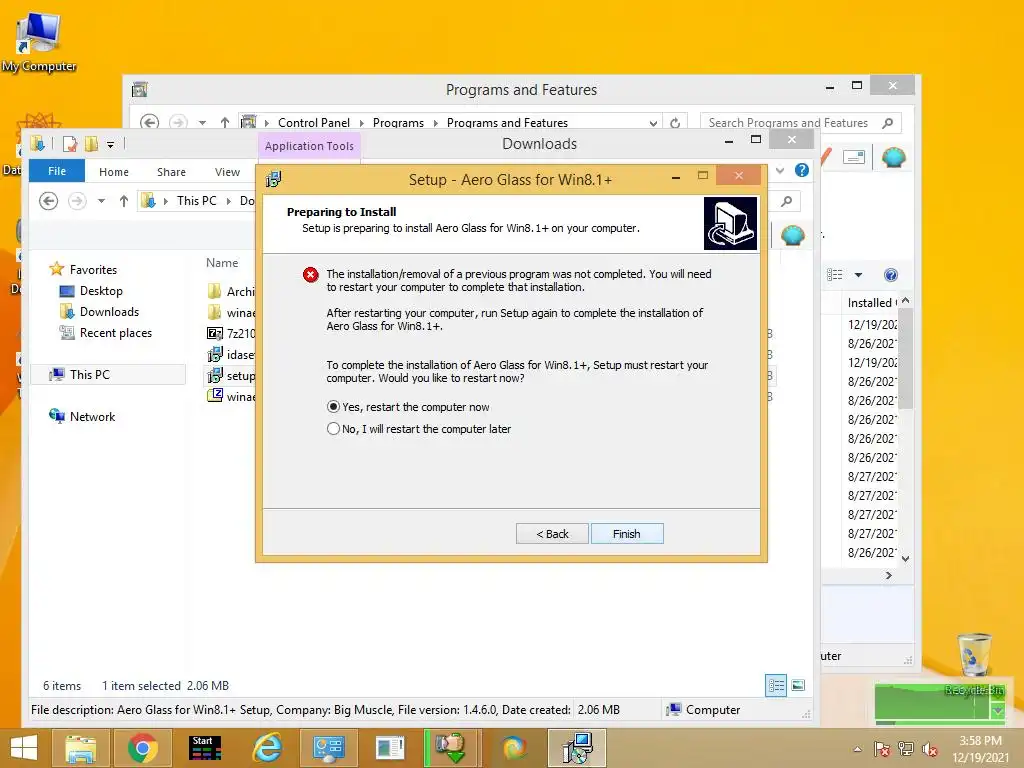Switch to large icons view in status bar

(798, 685)
